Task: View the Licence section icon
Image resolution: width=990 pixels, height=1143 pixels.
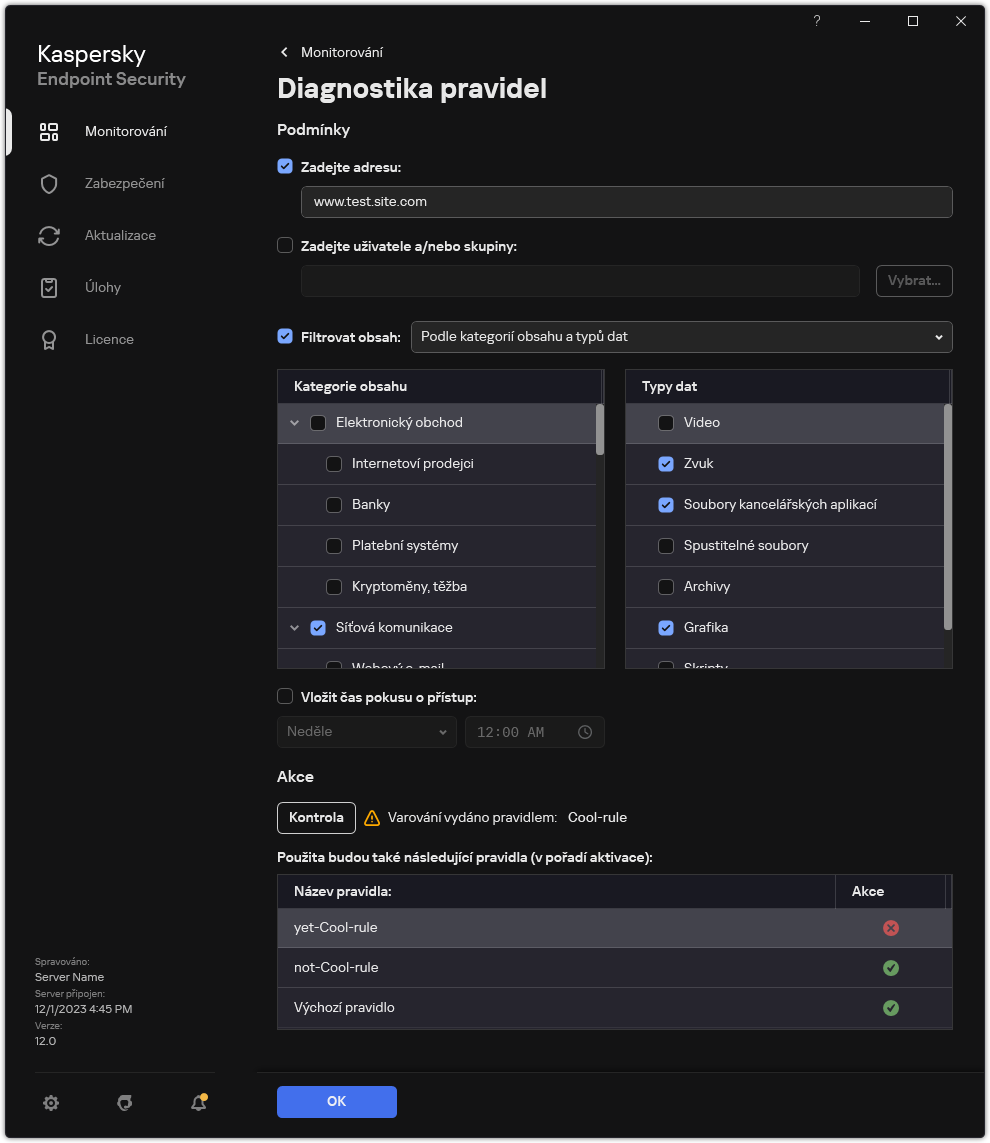Action: pos(49,339)
